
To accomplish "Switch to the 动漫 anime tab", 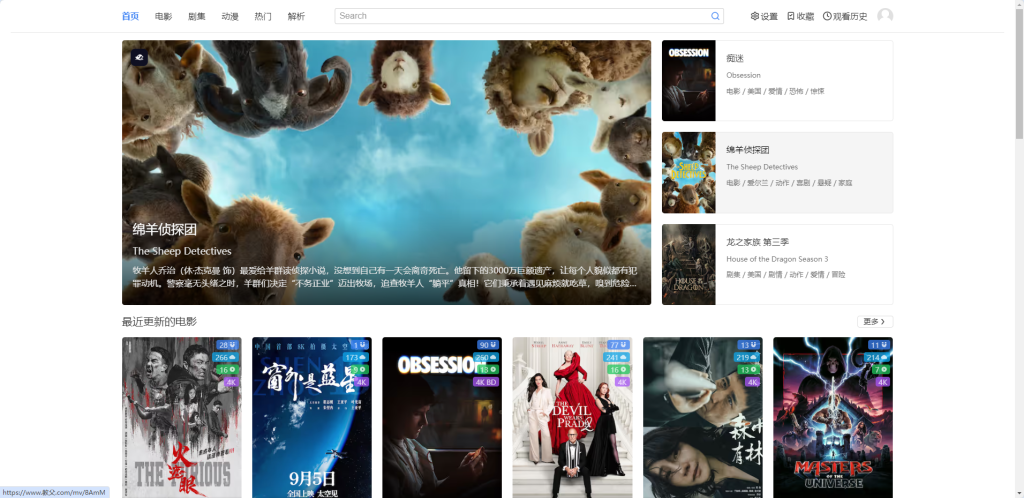I will pyautogui.click(x=230, y=16).
